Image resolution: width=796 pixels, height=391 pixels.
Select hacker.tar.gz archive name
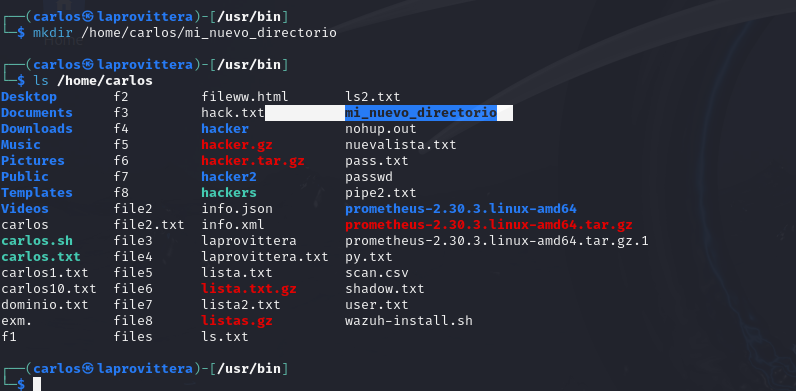tap(253, 161)
